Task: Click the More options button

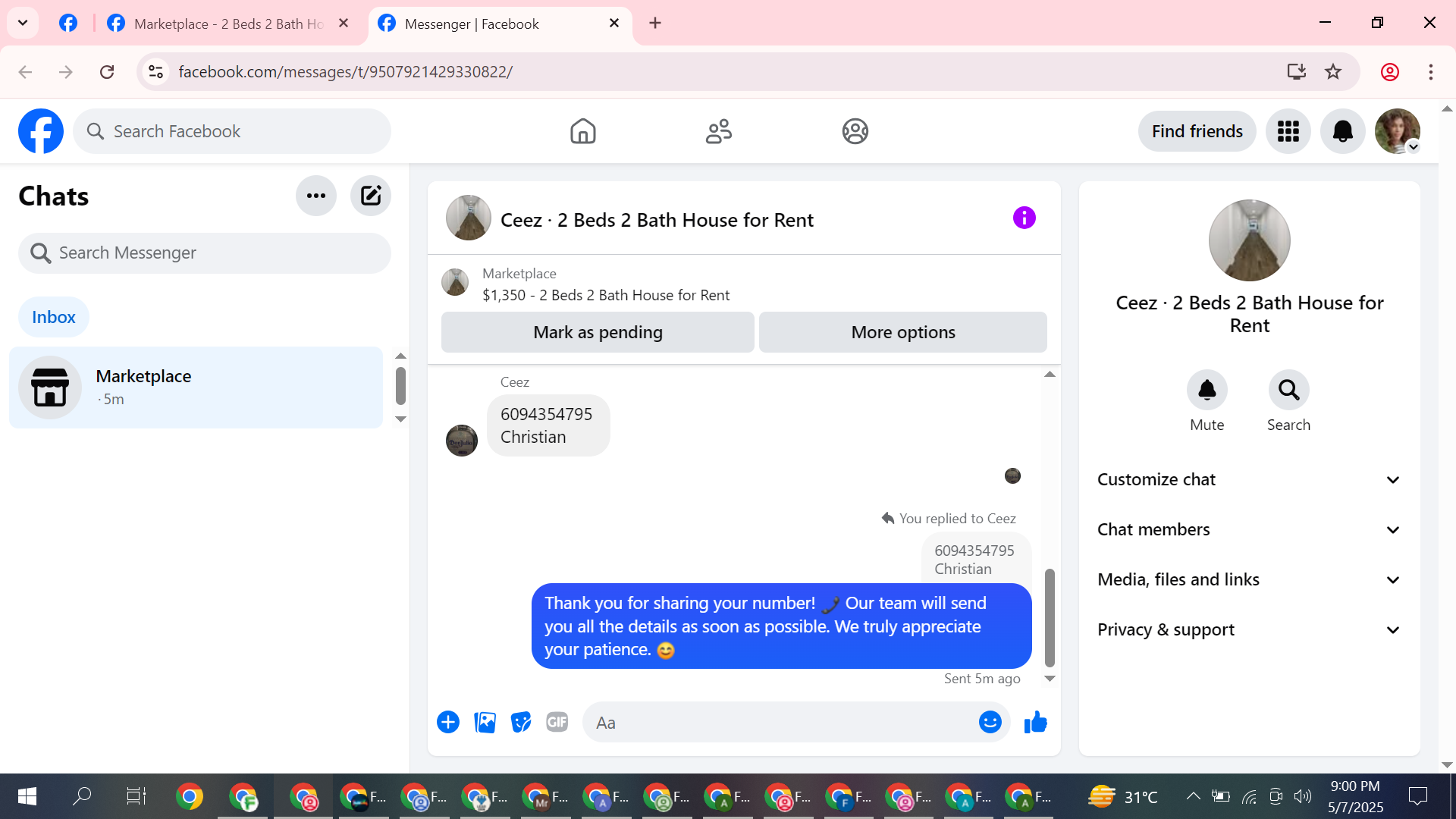Action: [x=902, y=332]
